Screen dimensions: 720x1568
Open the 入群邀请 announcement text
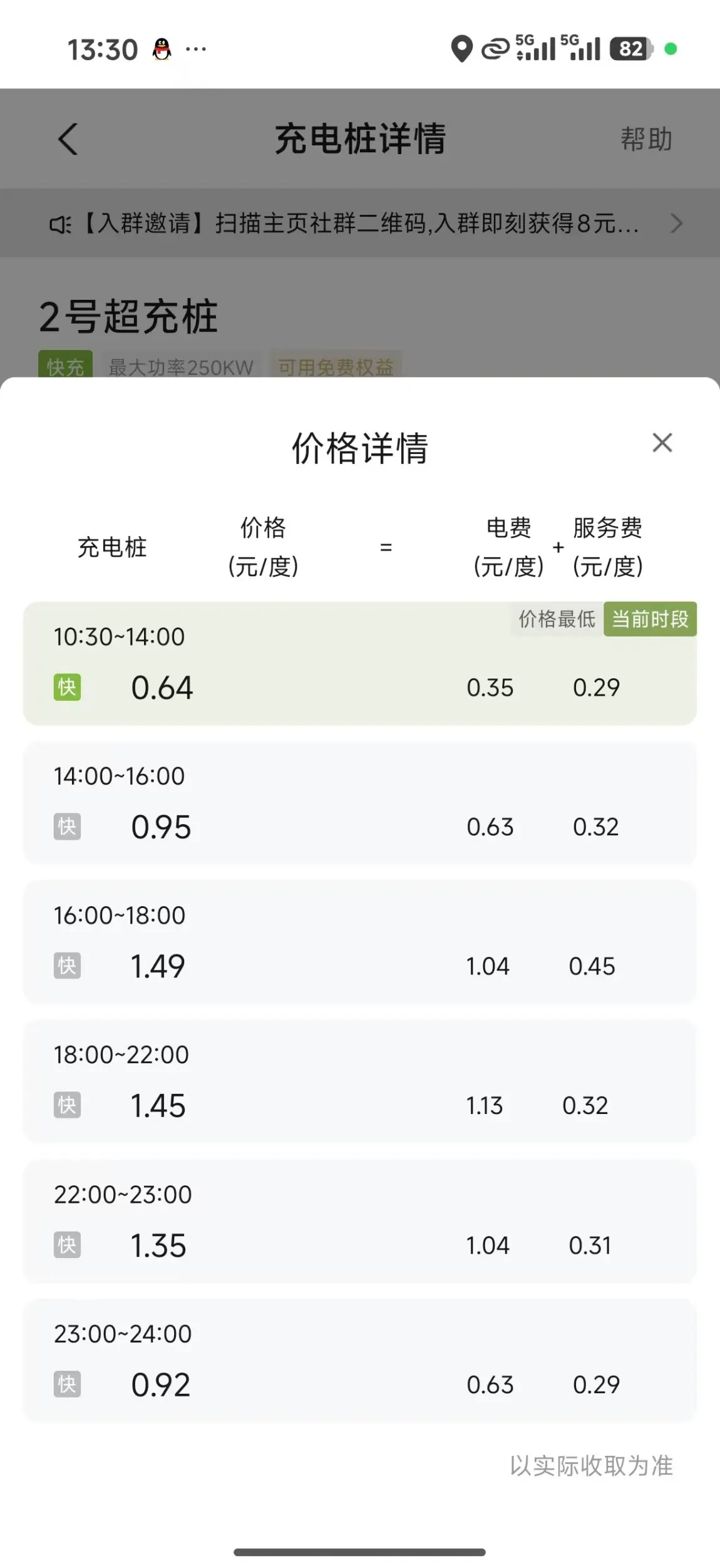tap(361, 223)
